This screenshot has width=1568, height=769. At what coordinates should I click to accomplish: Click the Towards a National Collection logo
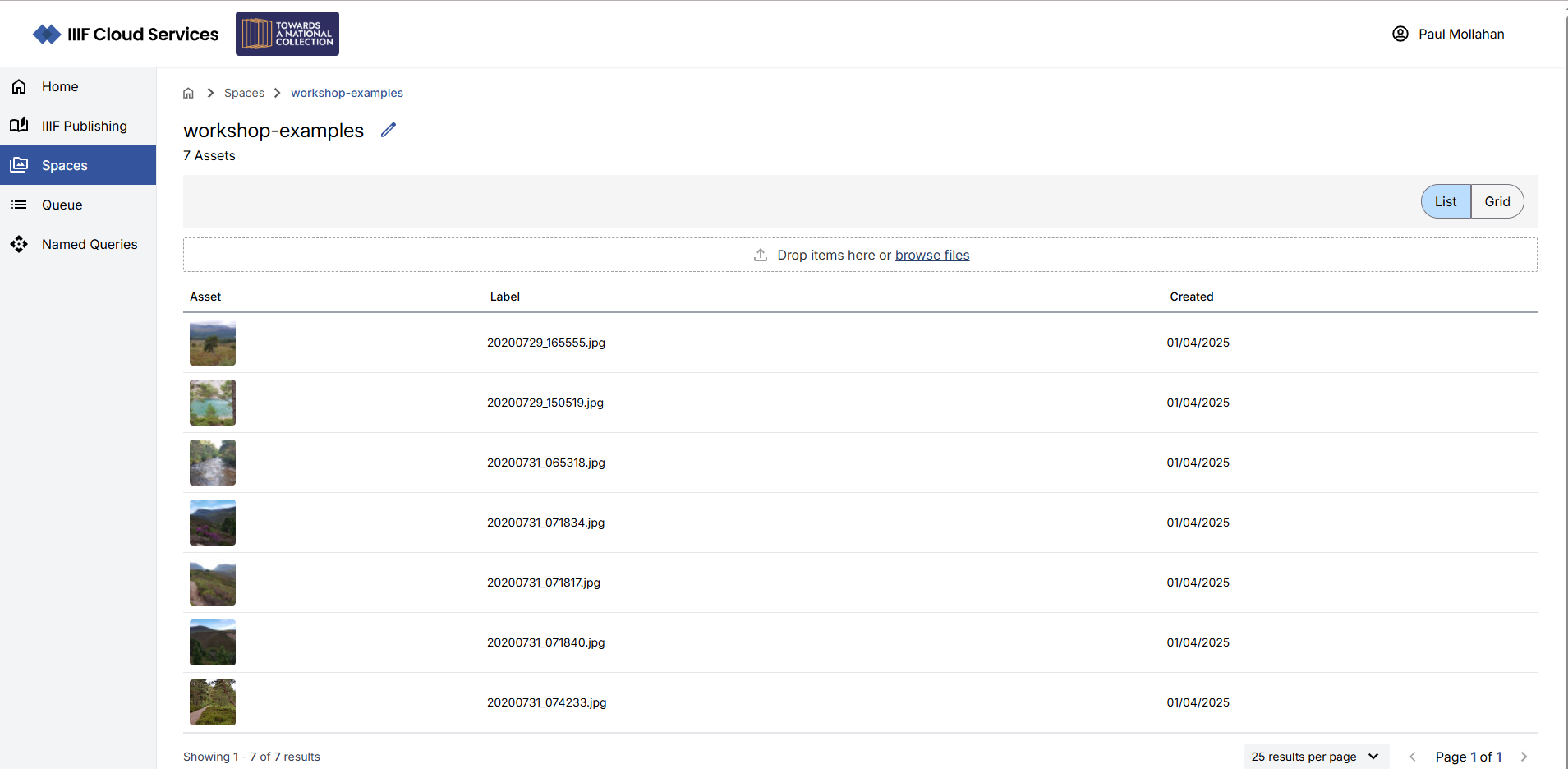[x=287, y=34]
